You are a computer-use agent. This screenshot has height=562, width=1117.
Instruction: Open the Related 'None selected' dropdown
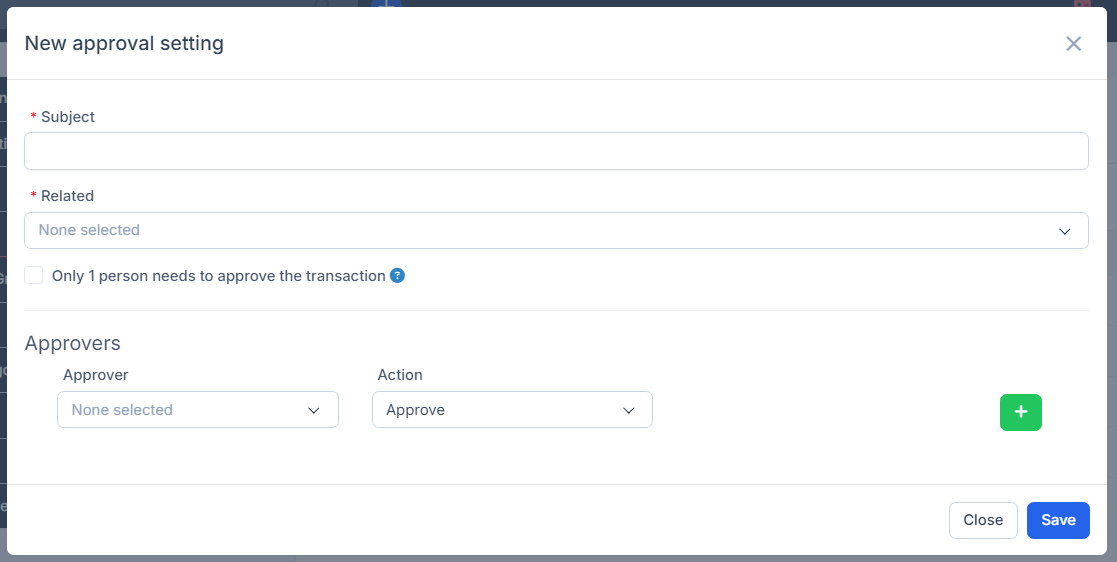(x=540, y=230)
